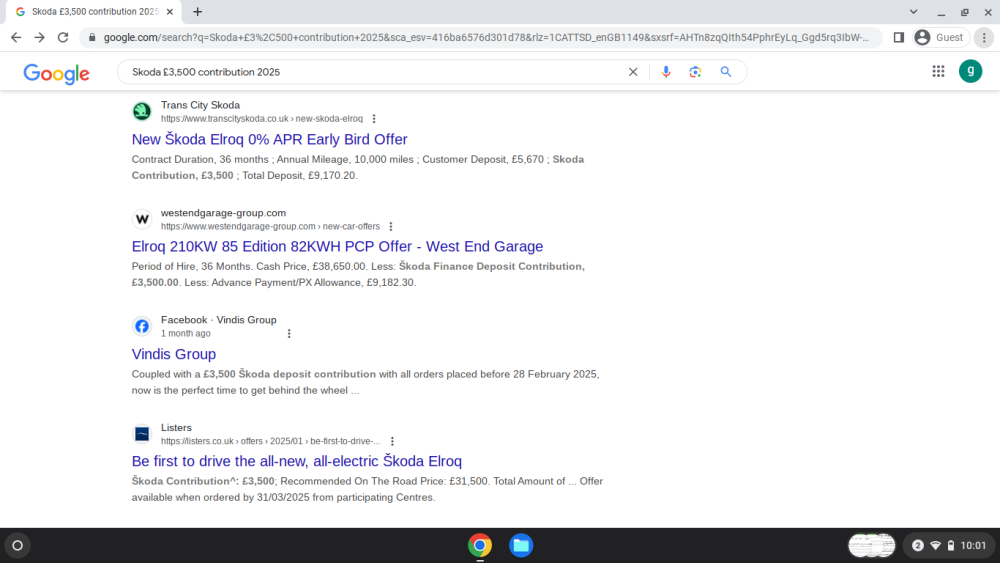This screenshot has height=563, width=1000.
Task: Reload the current page
Action: pyautogui.click(x=63, y=38)
